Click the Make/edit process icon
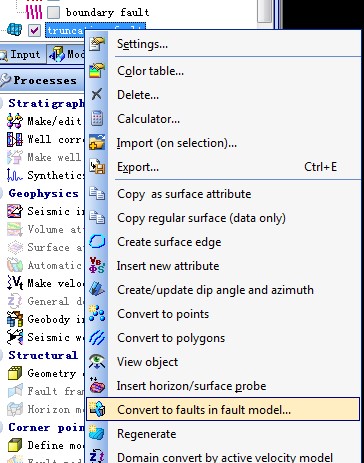 [15, 121]
